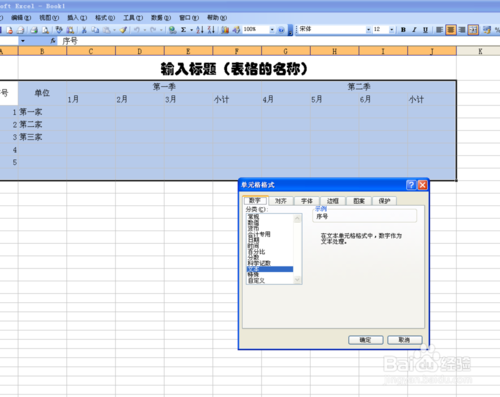Image resolution: width=500 pixels, height=397 pixels.
Task: Click the dialog's question-mark help button
Action: (x=411, y=185)
